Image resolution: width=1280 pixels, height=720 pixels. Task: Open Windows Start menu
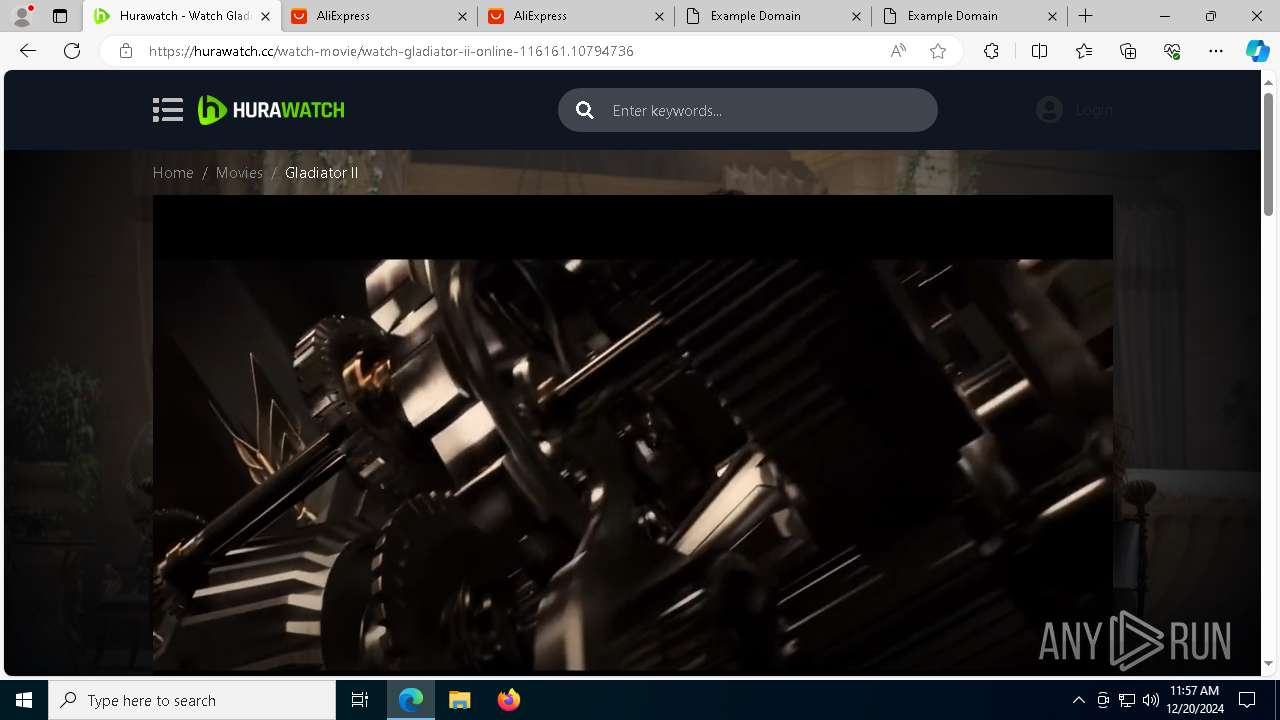click(24, 700)
